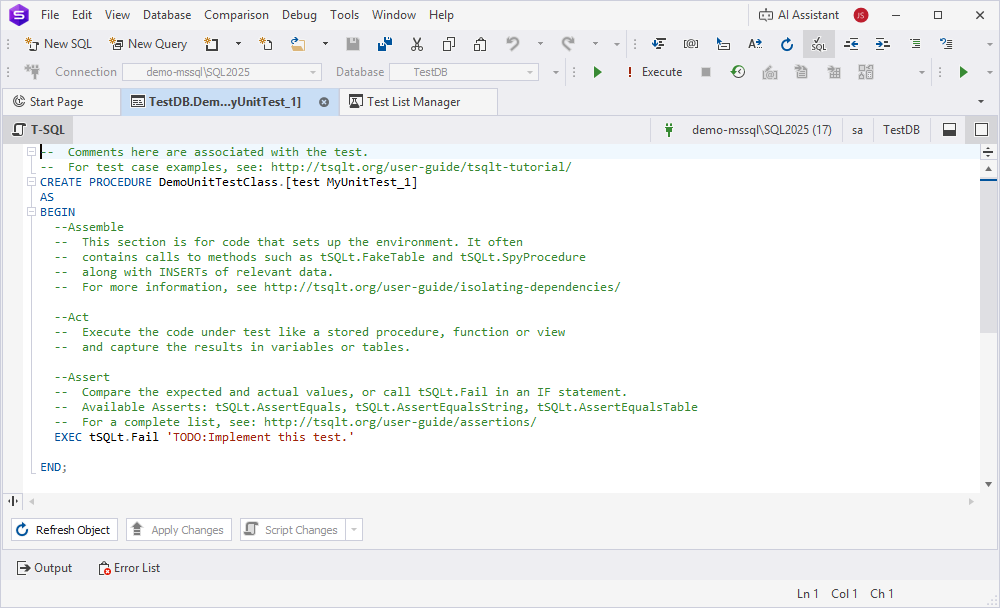Open the Comparison menu

pos(236,15)
